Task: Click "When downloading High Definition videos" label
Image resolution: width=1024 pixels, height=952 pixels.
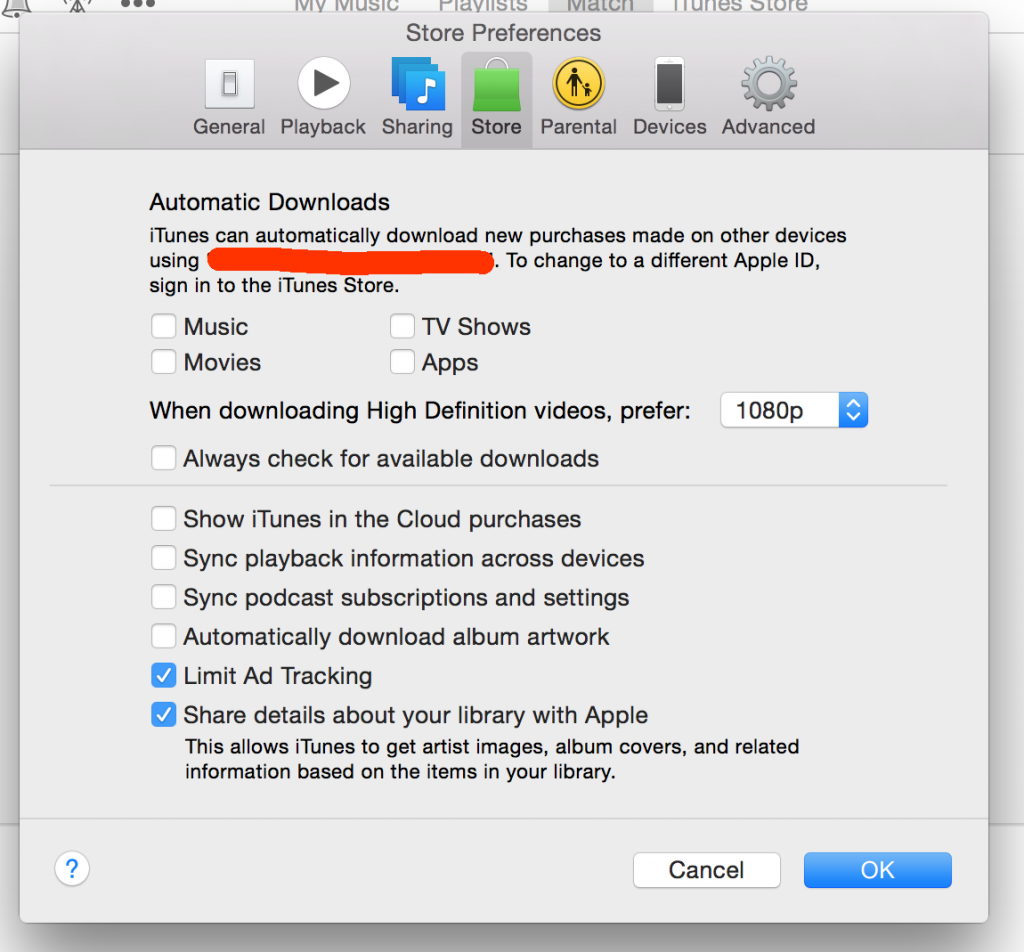Action: (420, 411)
